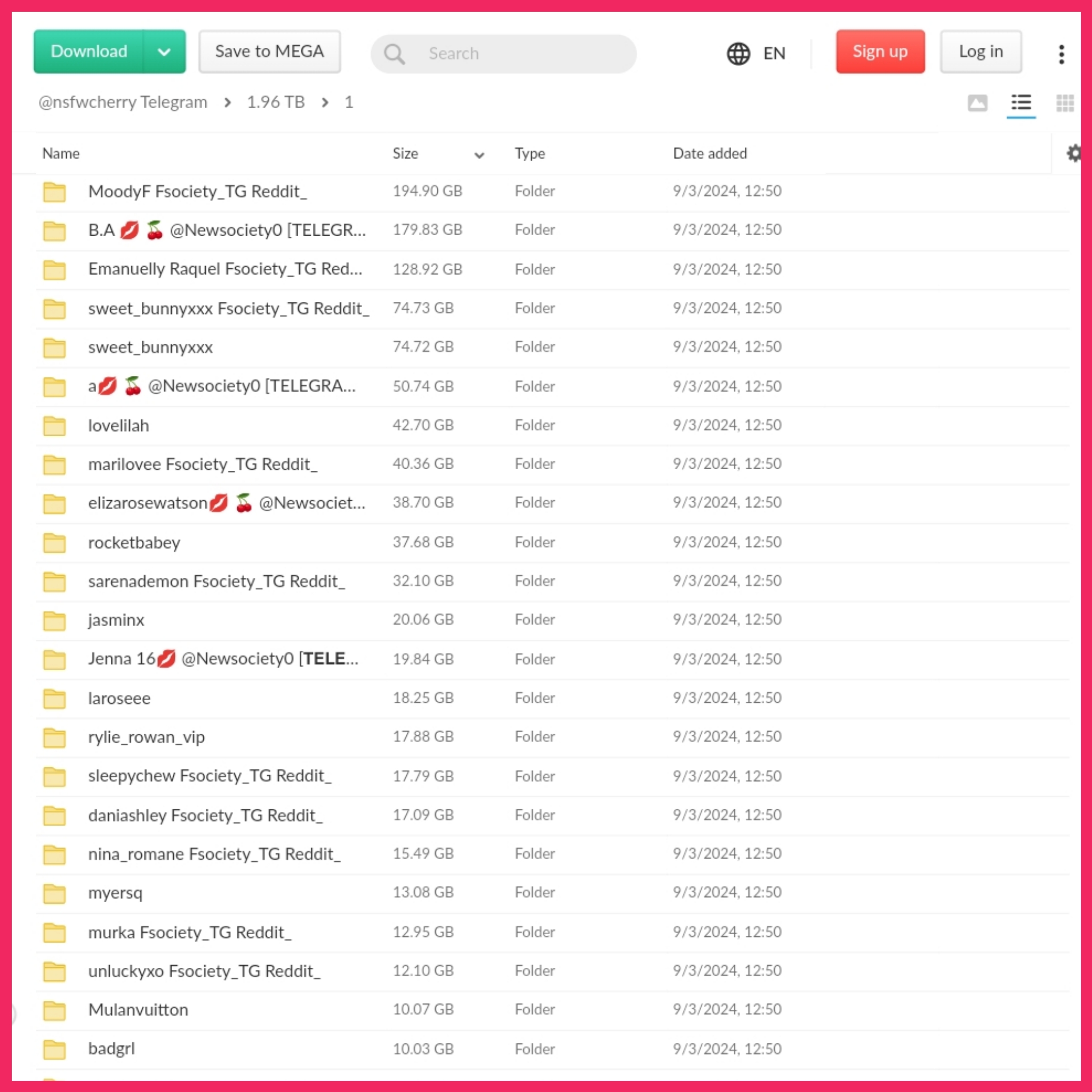Click the EN language label
Image resolution: width=1092 pixels, height=1092 pixels.
pos(774,54)
